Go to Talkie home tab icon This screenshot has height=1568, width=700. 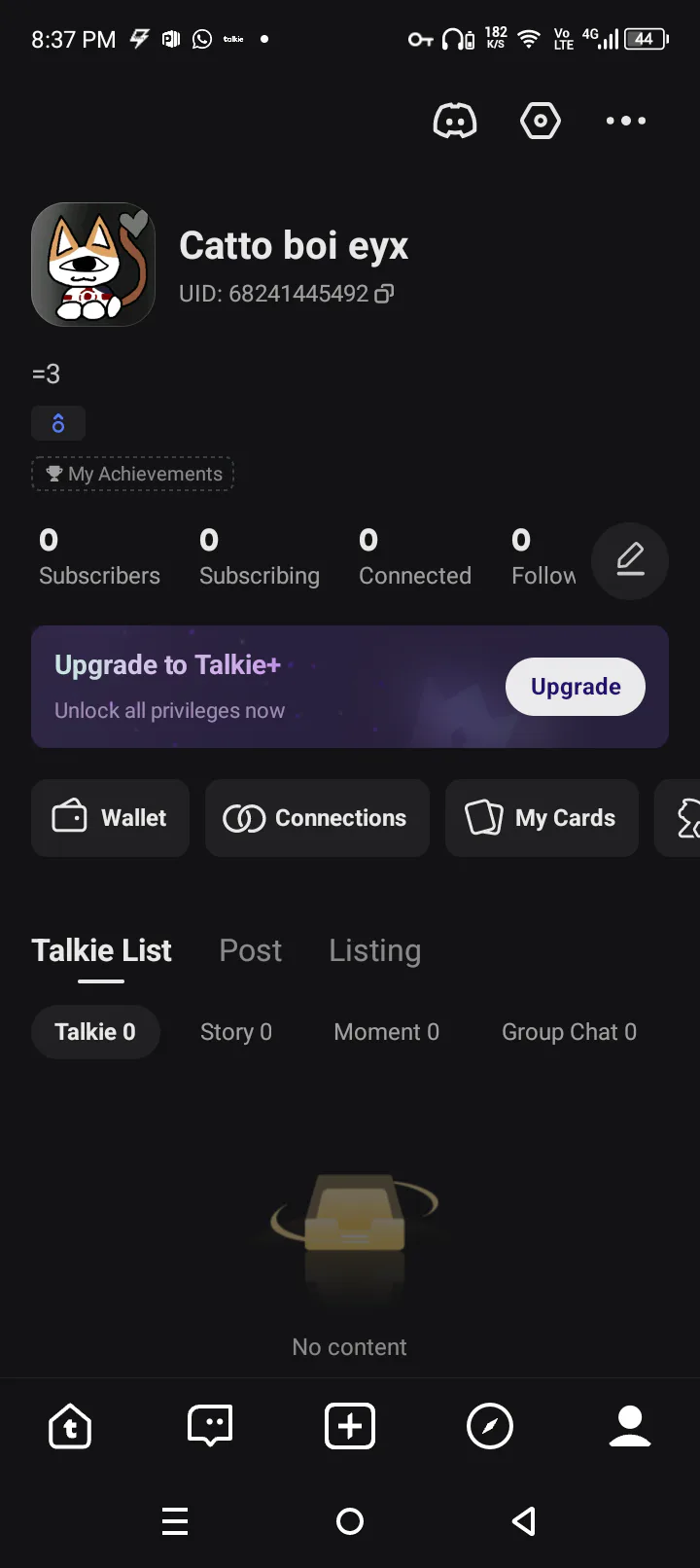pyautogui.click(x=70, y=1427)
